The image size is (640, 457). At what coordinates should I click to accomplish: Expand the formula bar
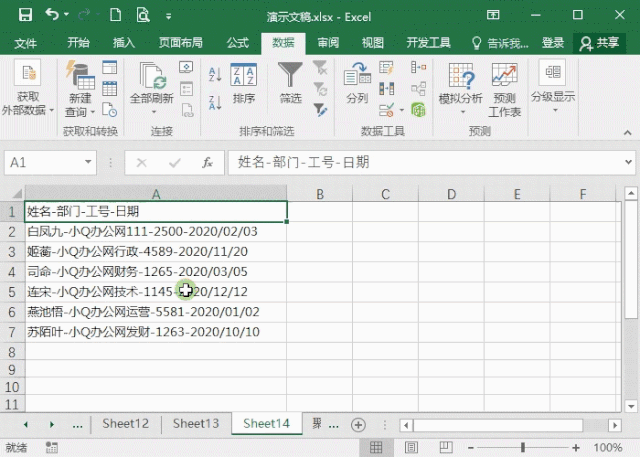point(628,162)
